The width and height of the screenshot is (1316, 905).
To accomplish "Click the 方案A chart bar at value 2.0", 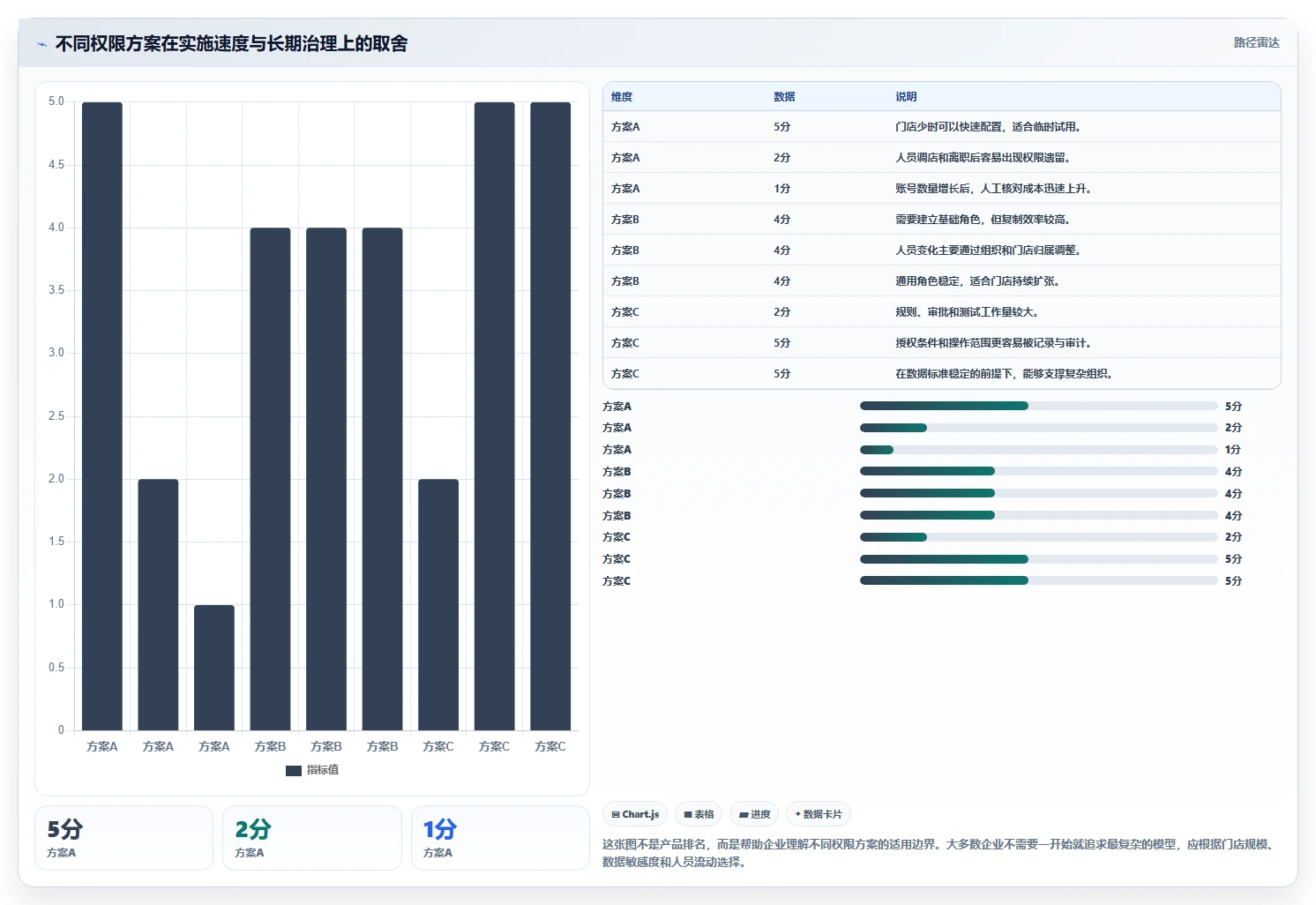I will 158,605.
